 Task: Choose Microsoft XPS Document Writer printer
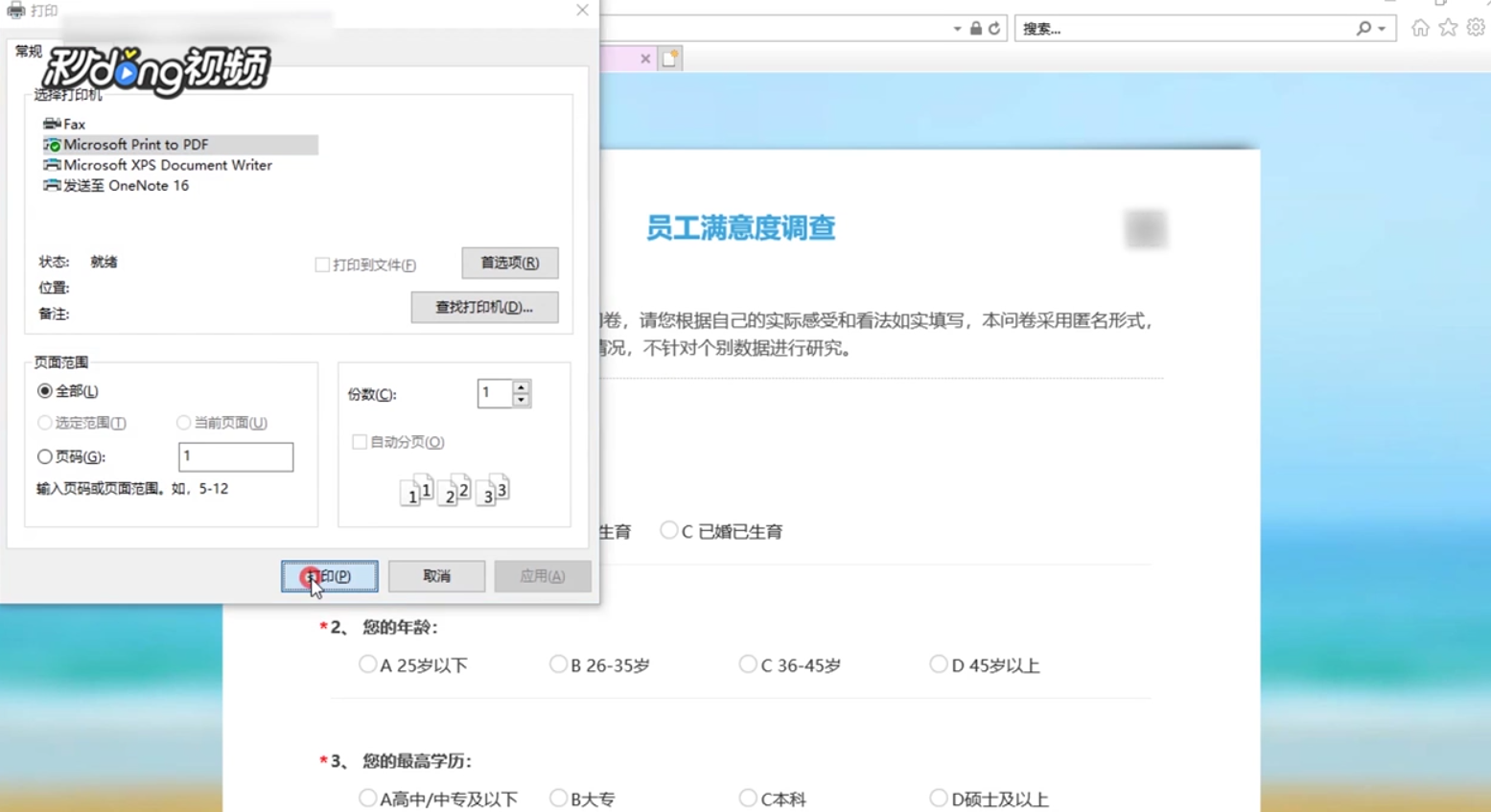[167, 165]
